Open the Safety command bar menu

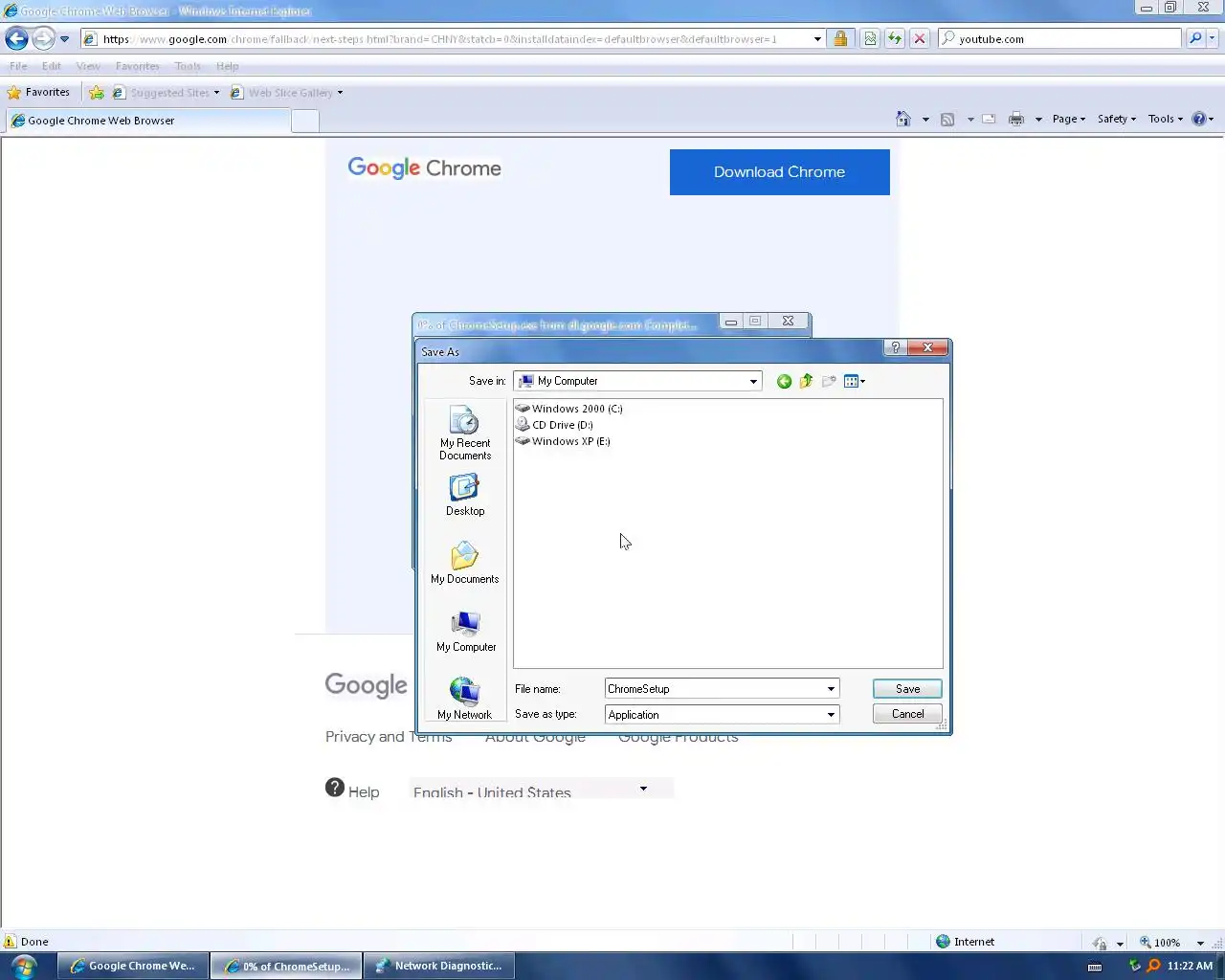pyautogui.click(x=1117, y=119)
